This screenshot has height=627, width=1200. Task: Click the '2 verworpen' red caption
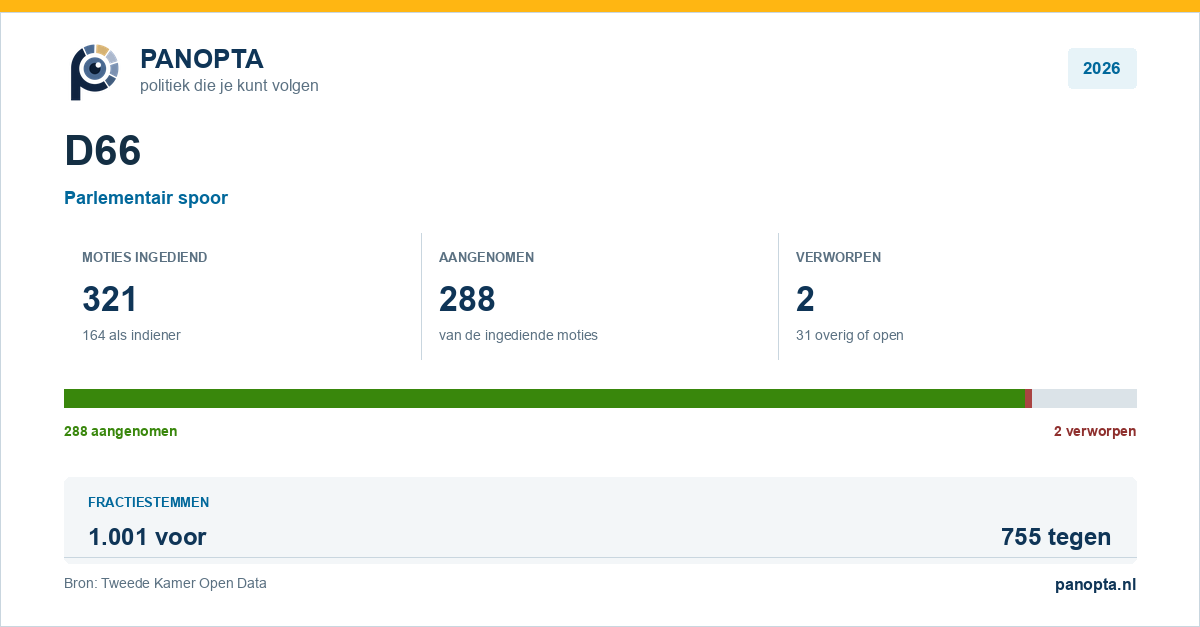(x=1095, y=431)
